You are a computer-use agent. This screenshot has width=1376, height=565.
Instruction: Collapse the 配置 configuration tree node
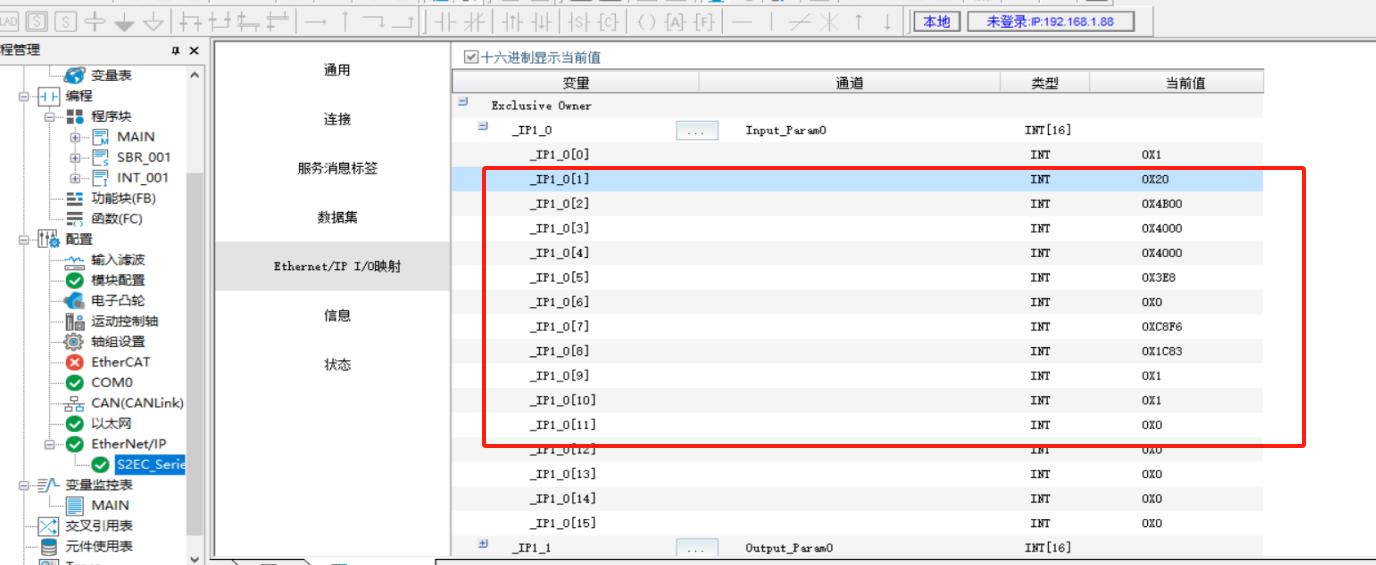point(23,240)
